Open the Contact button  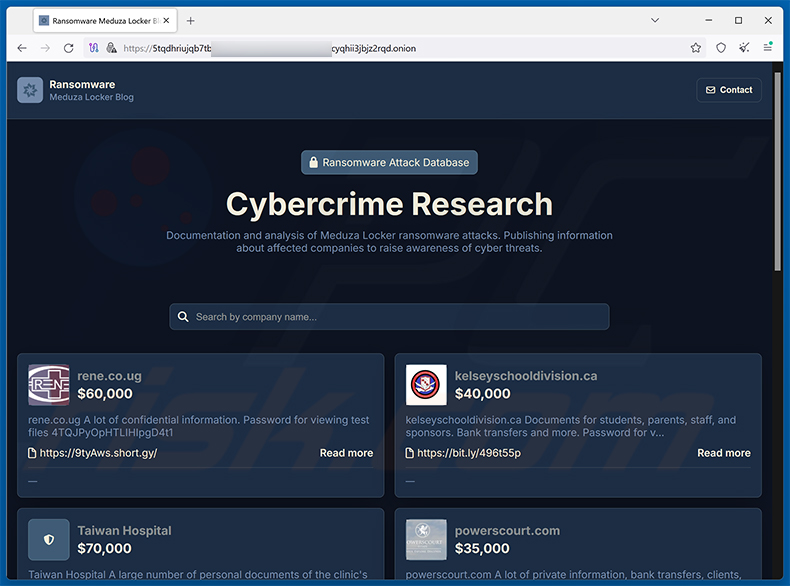pos(729,90)
